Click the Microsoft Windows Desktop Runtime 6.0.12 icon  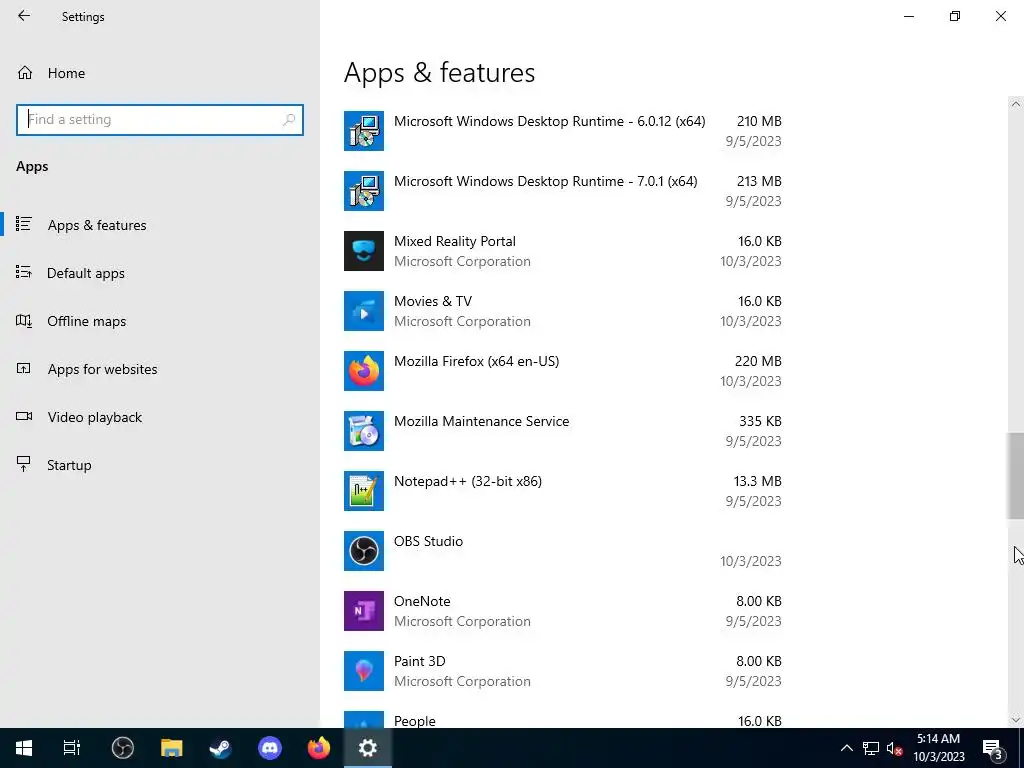coord(364,131)
